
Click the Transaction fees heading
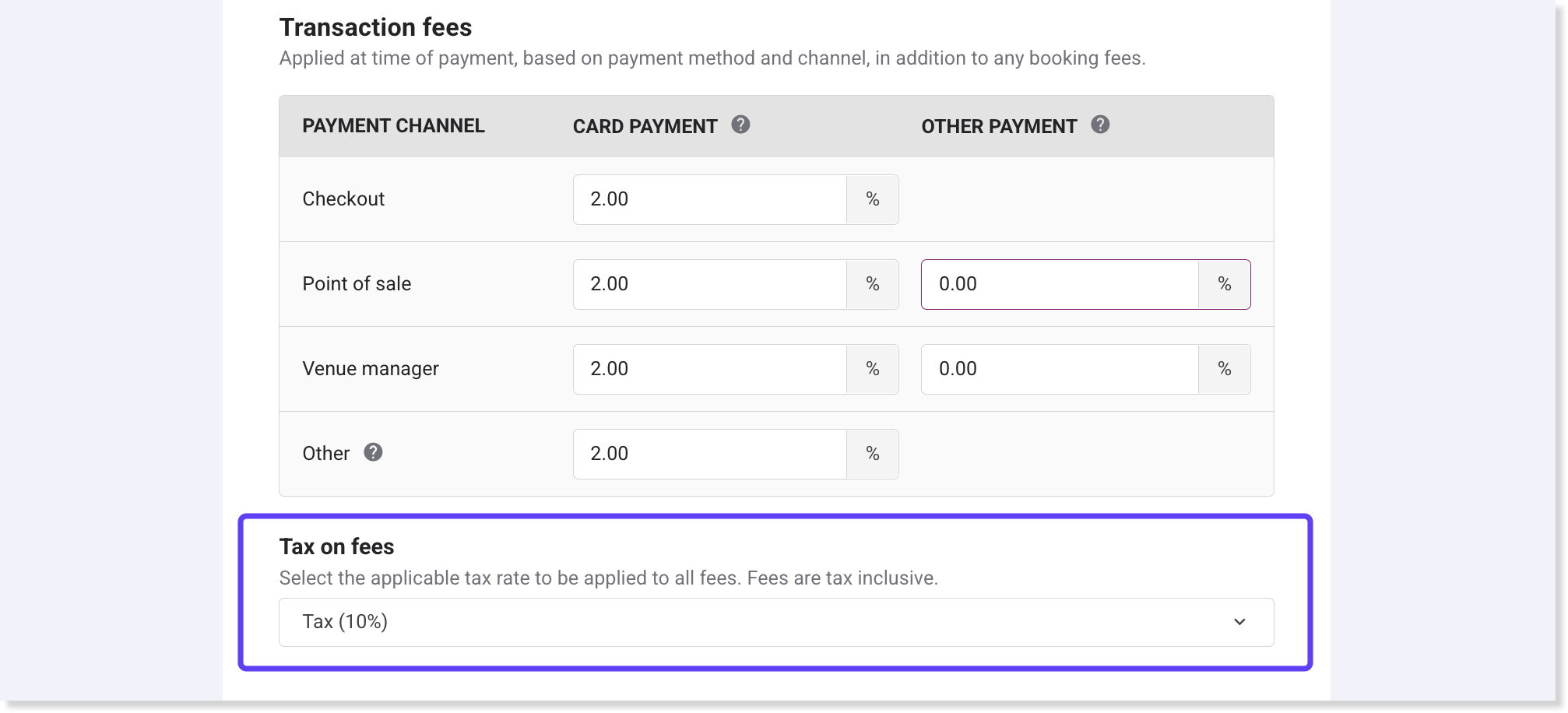[375, 27]
